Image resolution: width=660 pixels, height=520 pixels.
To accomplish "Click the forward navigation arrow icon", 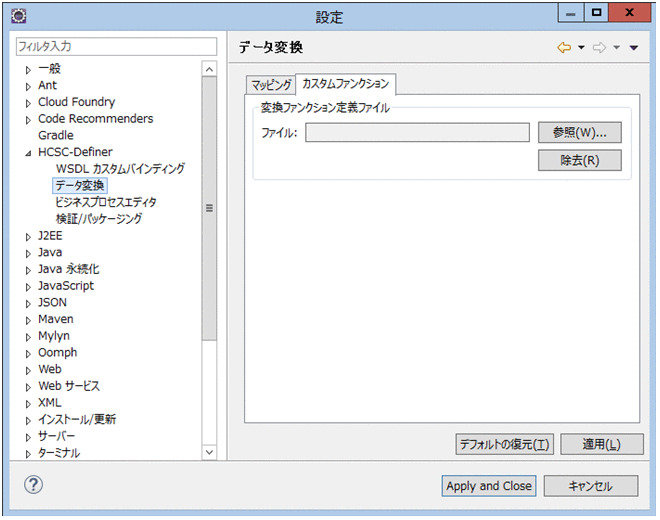I will click(x=599, y=48).
